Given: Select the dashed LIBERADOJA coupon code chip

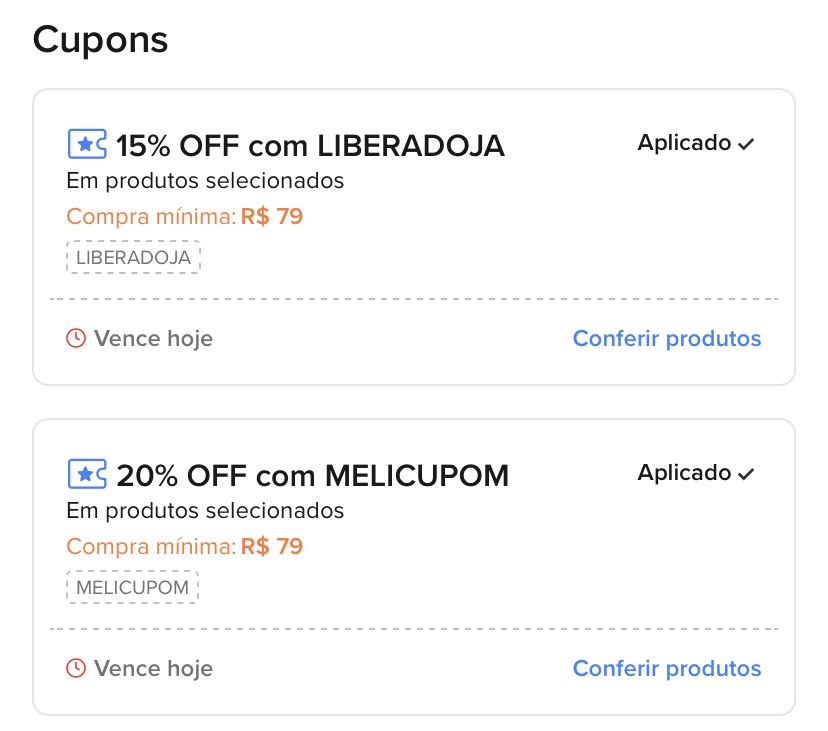Looking at the screenshot, I should 134,257.
